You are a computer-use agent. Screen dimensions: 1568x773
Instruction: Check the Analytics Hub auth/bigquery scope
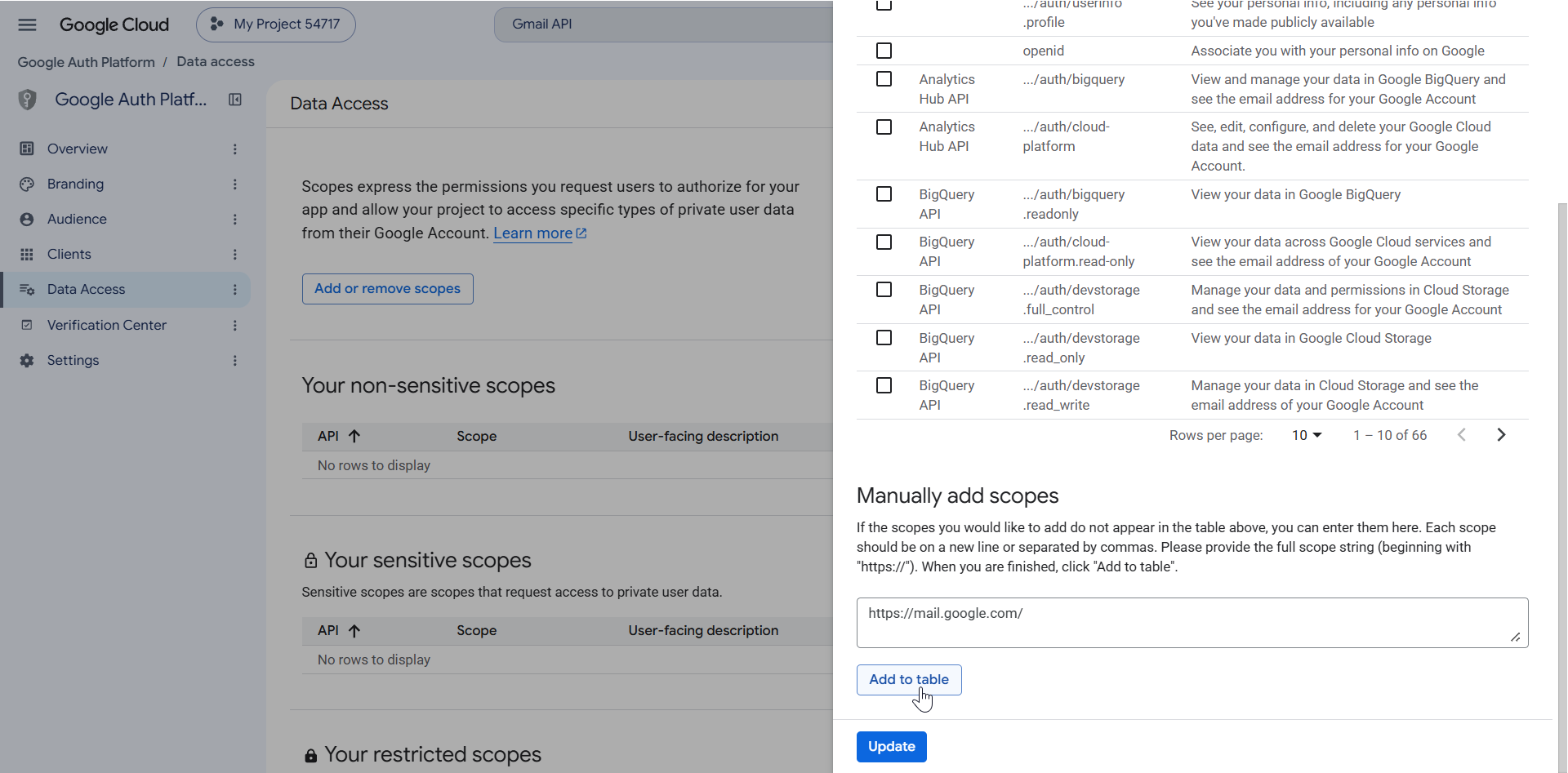coord(884,79)
